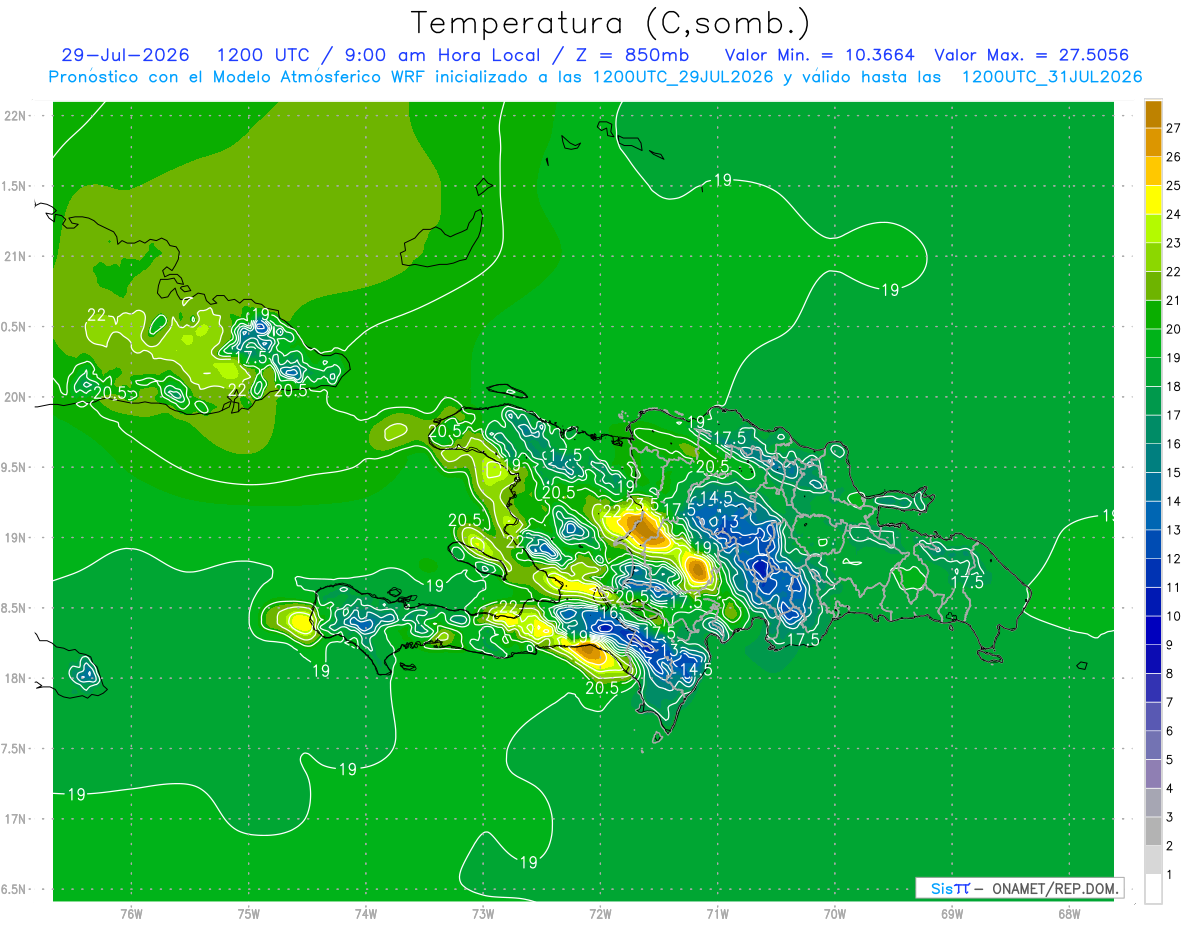1200x927 pixels.
Task: Click the number 6 on the colorbar
Action: [1170, 731]
